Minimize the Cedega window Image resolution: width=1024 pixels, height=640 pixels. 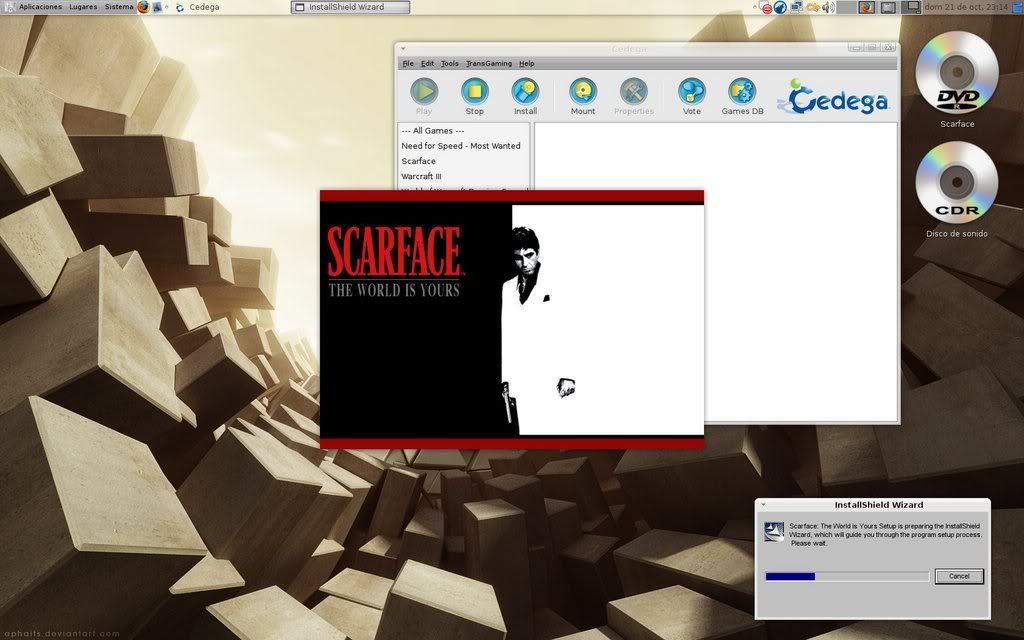tap(855, 48)
